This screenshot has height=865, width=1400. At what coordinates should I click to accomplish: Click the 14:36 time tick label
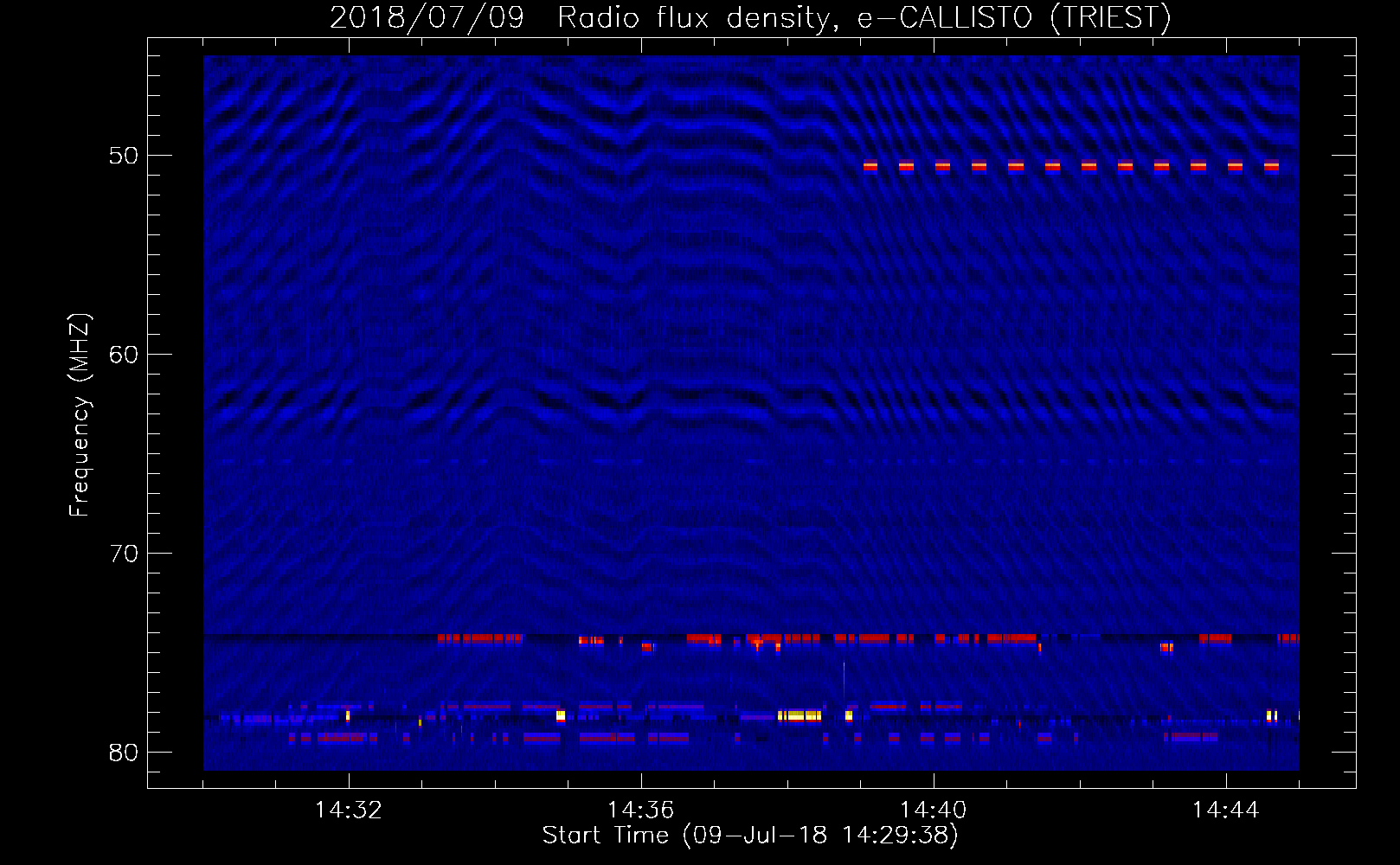640,810
